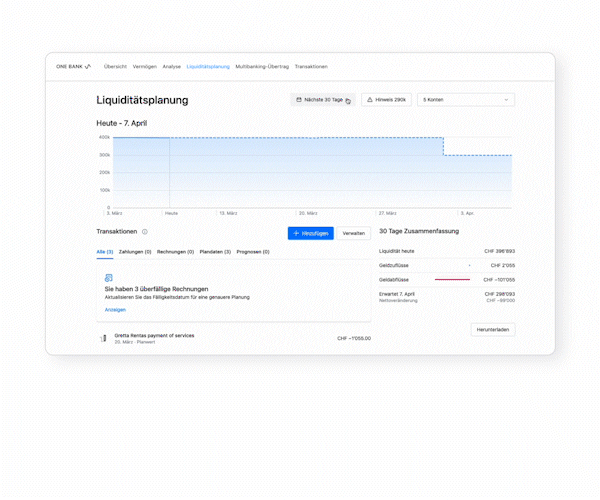Click the 20. März label on chart axis

tap(308, 213)
